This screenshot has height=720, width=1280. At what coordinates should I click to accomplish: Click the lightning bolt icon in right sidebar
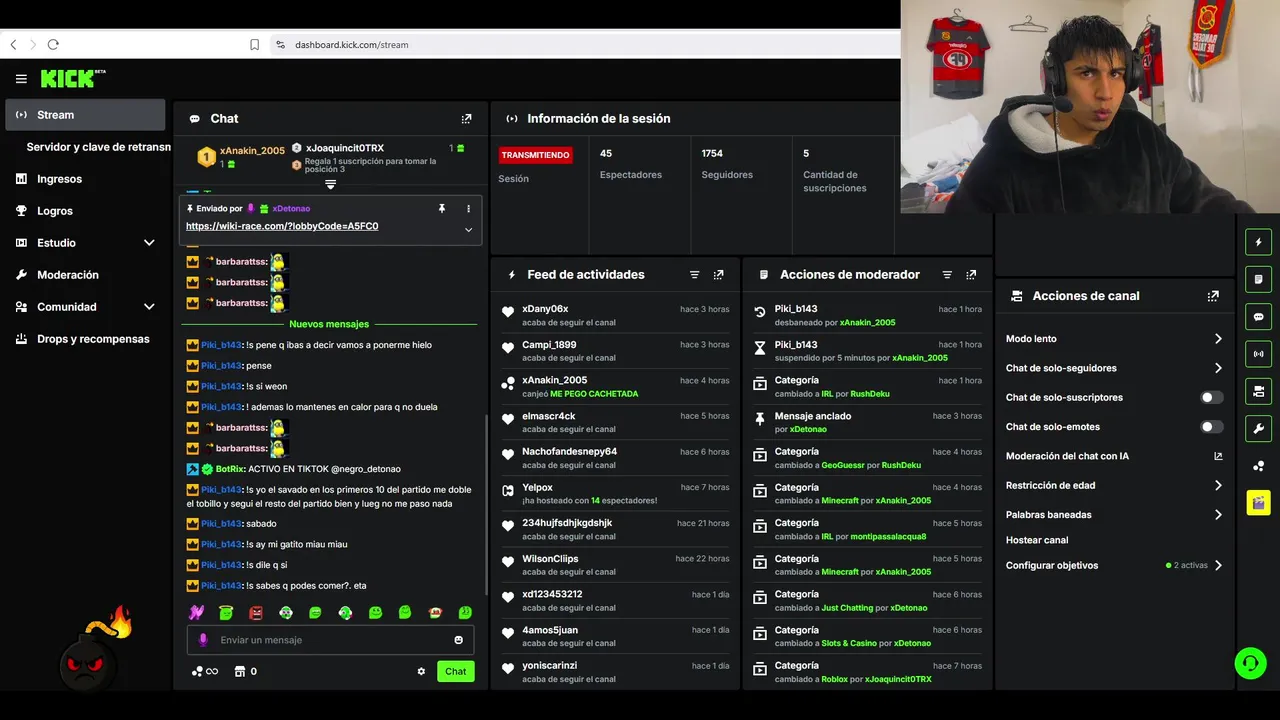[x=1258, y=242]
